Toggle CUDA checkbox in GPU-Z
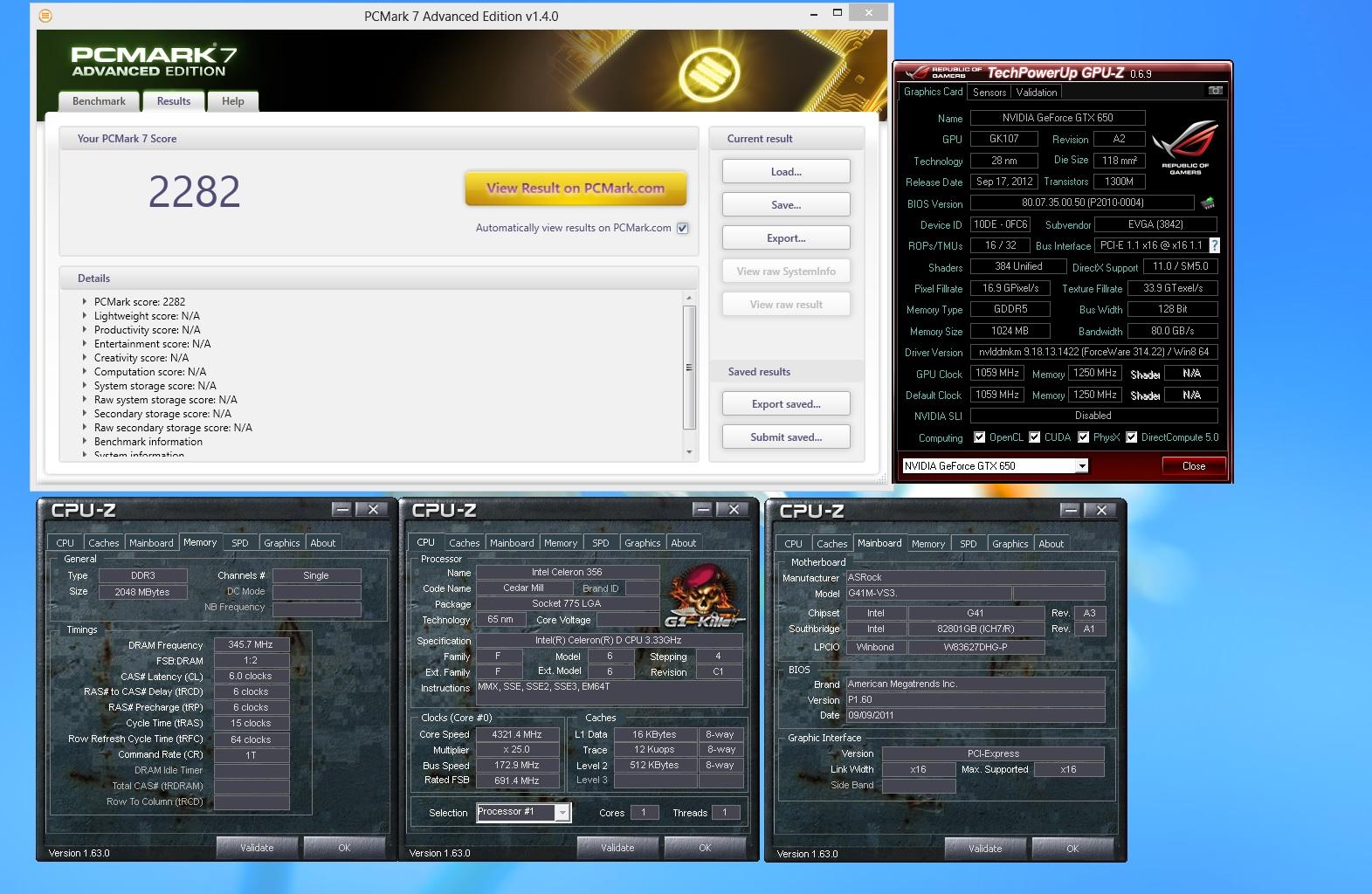This screenshot has width=1372, height=894. point(1035,437)
